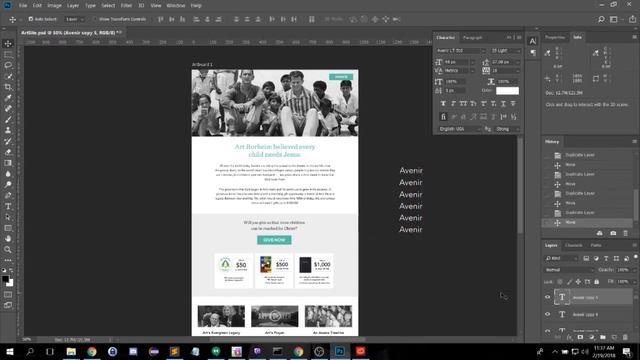Open the Window menu
This screenshot has width=640, height=360.
[x=176, y=6]
